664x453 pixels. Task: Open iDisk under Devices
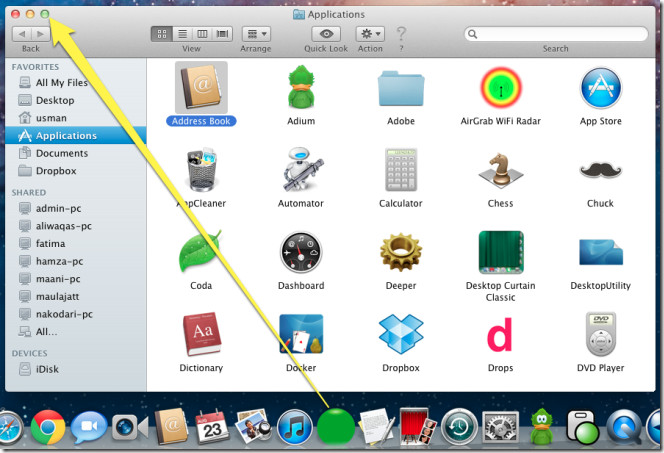tap(76, 369)
